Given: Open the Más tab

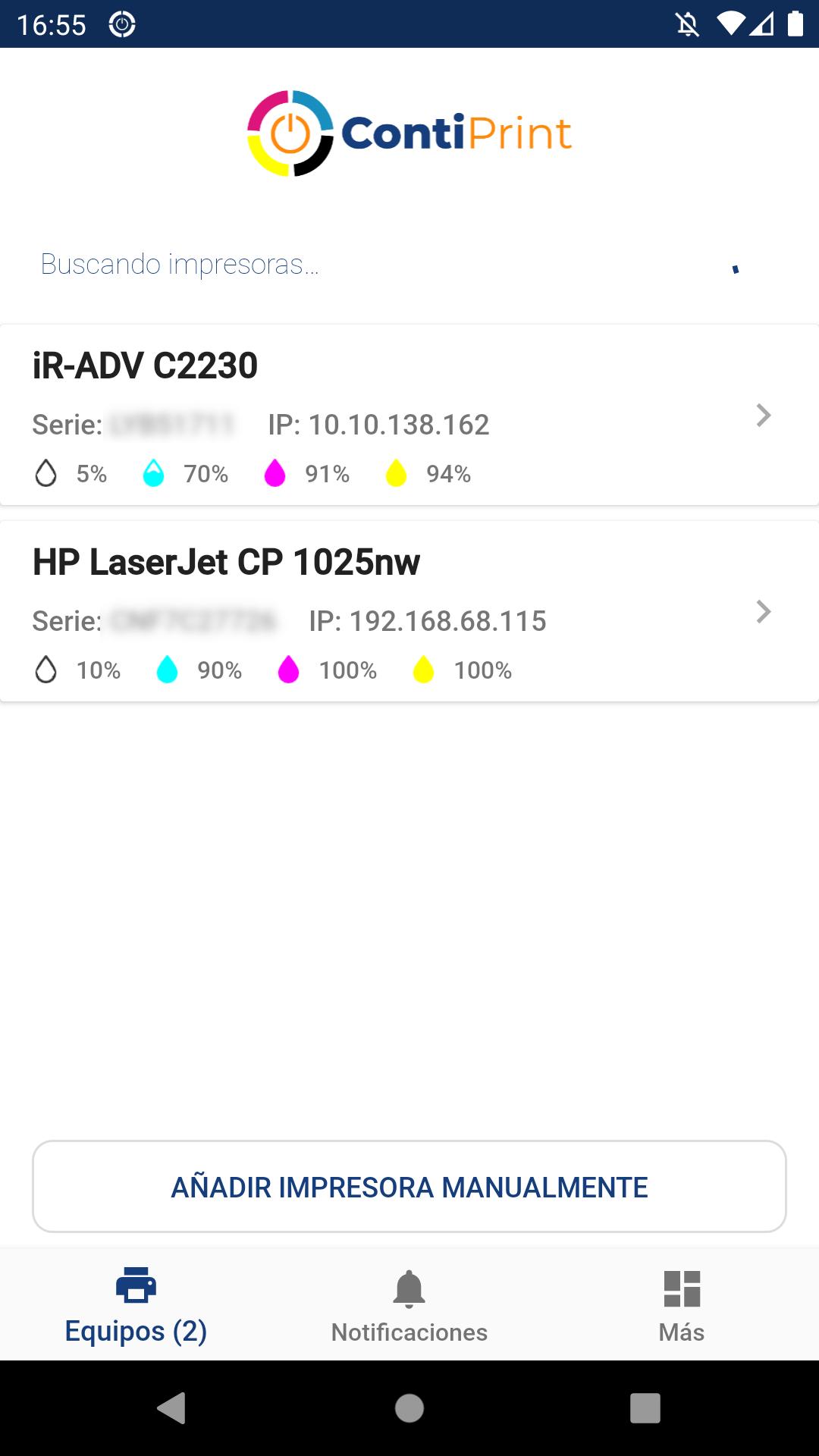Looking at the screenshot, I should pyautogui.click(x=682, y=1304).
